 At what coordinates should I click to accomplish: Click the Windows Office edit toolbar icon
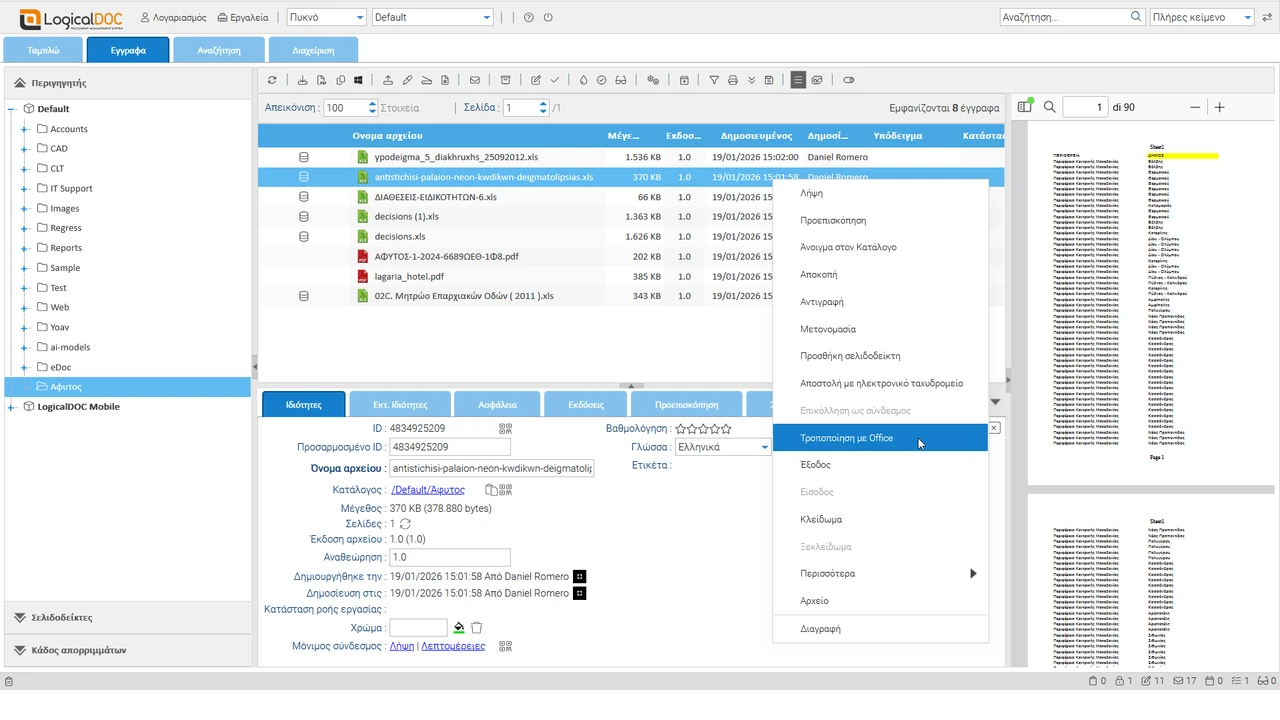point(359,80)
